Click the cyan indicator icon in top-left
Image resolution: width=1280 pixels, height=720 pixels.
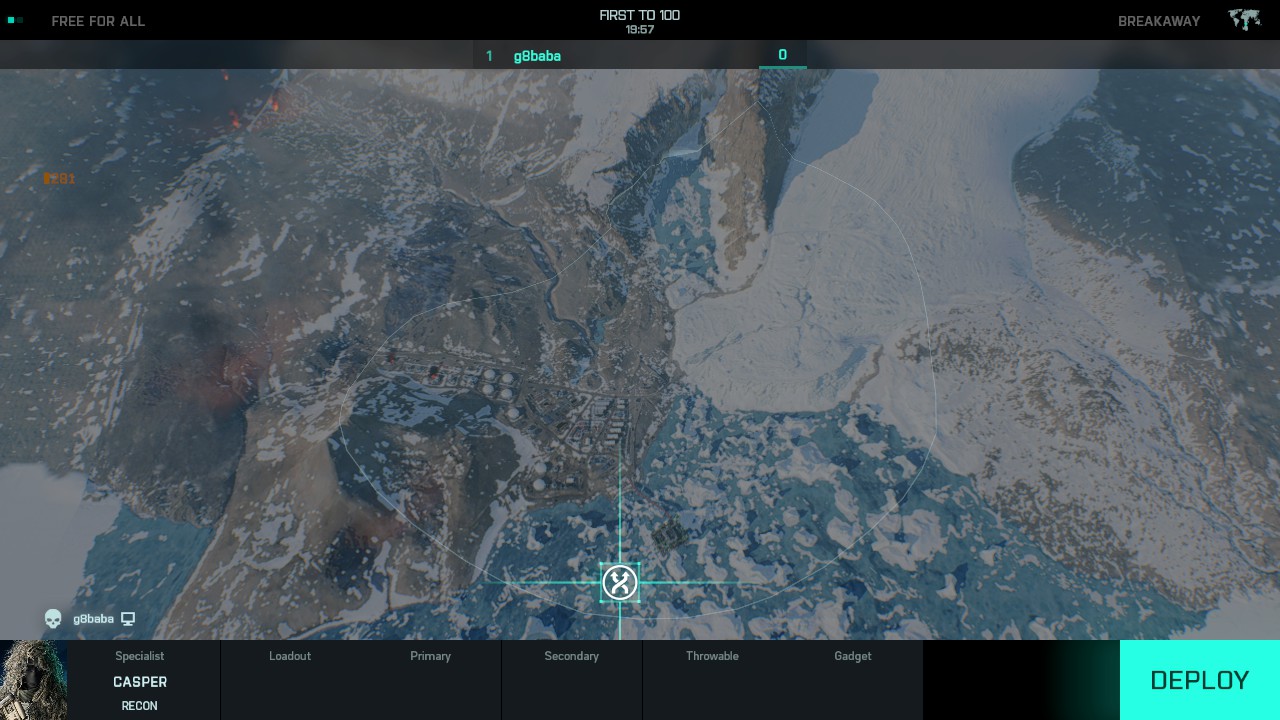pos(15,20)
